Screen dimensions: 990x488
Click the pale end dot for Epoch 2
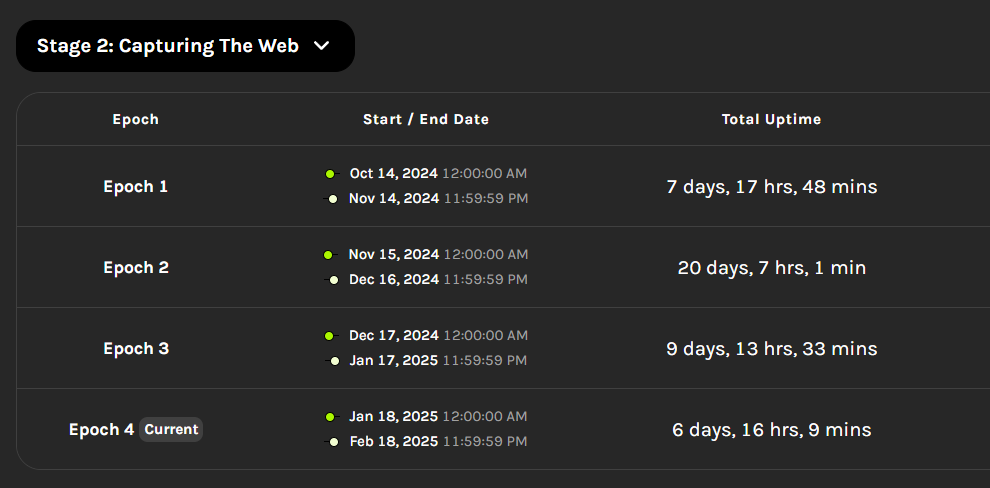pos(334,280)
